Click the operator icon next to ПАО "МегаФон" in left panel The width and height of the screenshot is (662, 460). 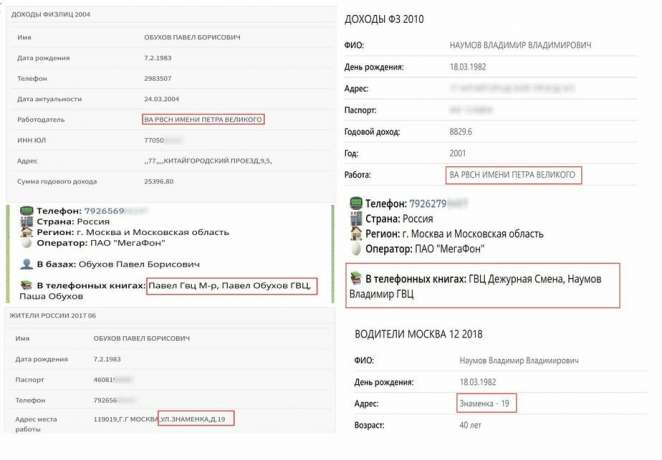tap(28, 243)
